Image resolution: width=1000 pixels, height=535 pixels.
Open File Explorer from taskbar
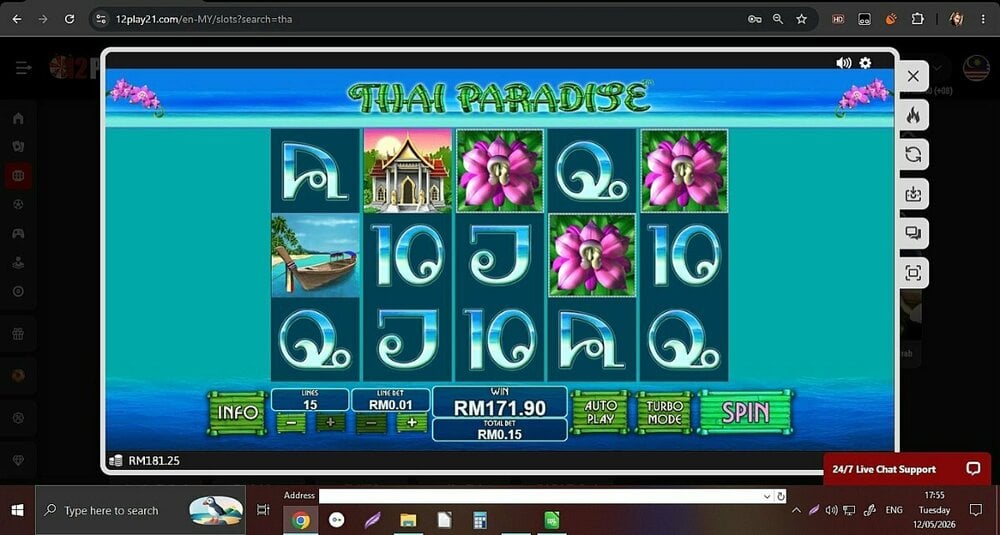coord(408,520)
